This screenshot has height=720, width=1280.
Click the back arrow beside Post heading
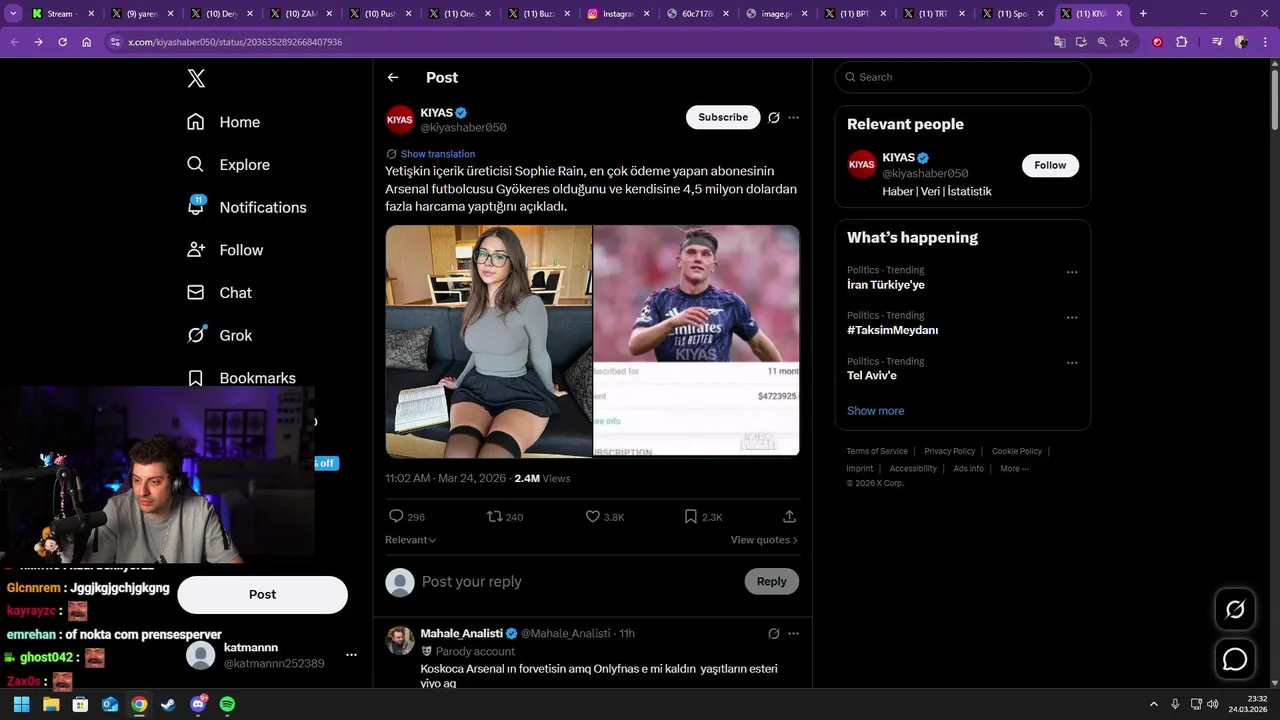pyautogui.click(x=393, y=77)
